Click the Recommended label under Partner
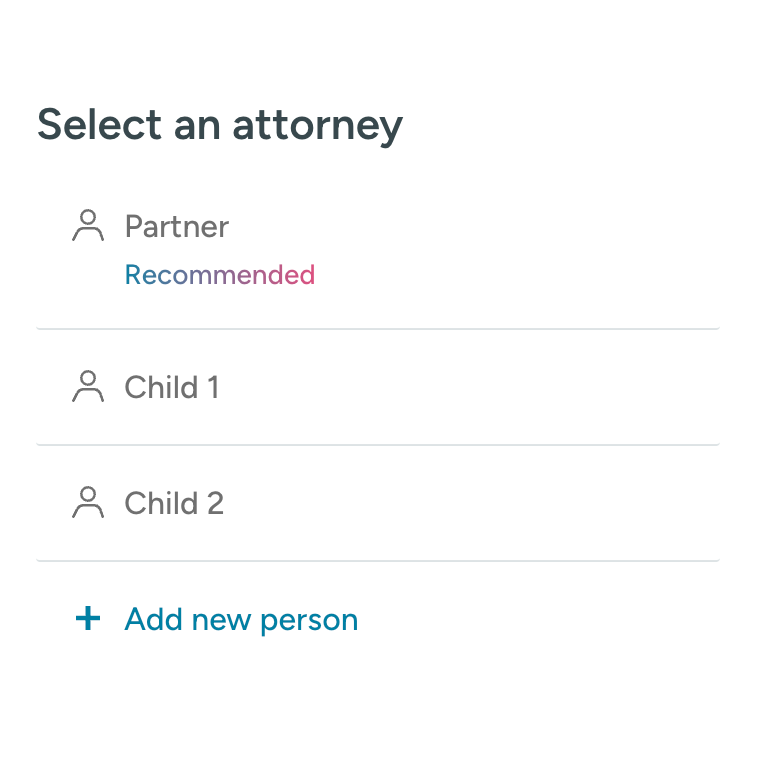 220,274
